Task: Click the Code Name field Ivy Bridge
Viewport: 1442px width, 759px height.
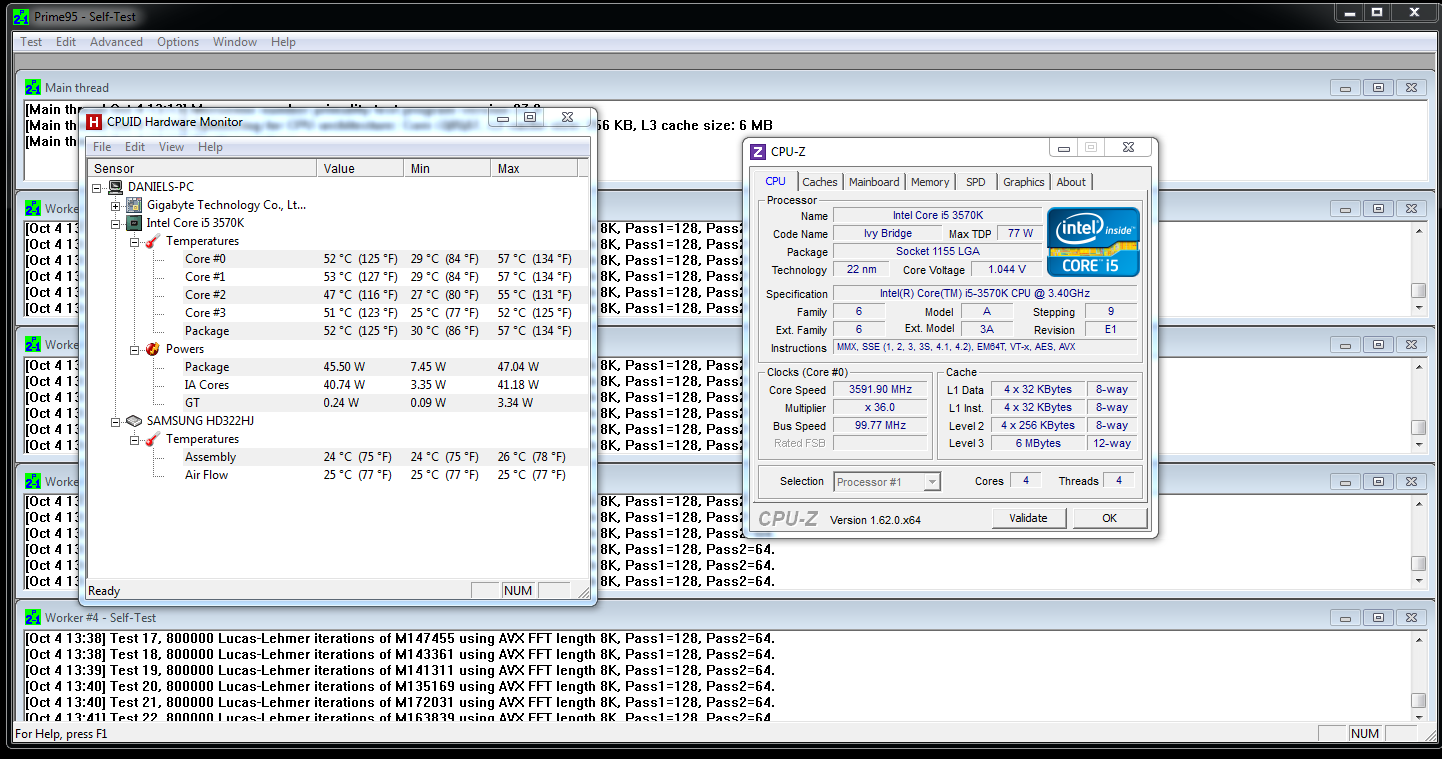Action: point(888,234)
